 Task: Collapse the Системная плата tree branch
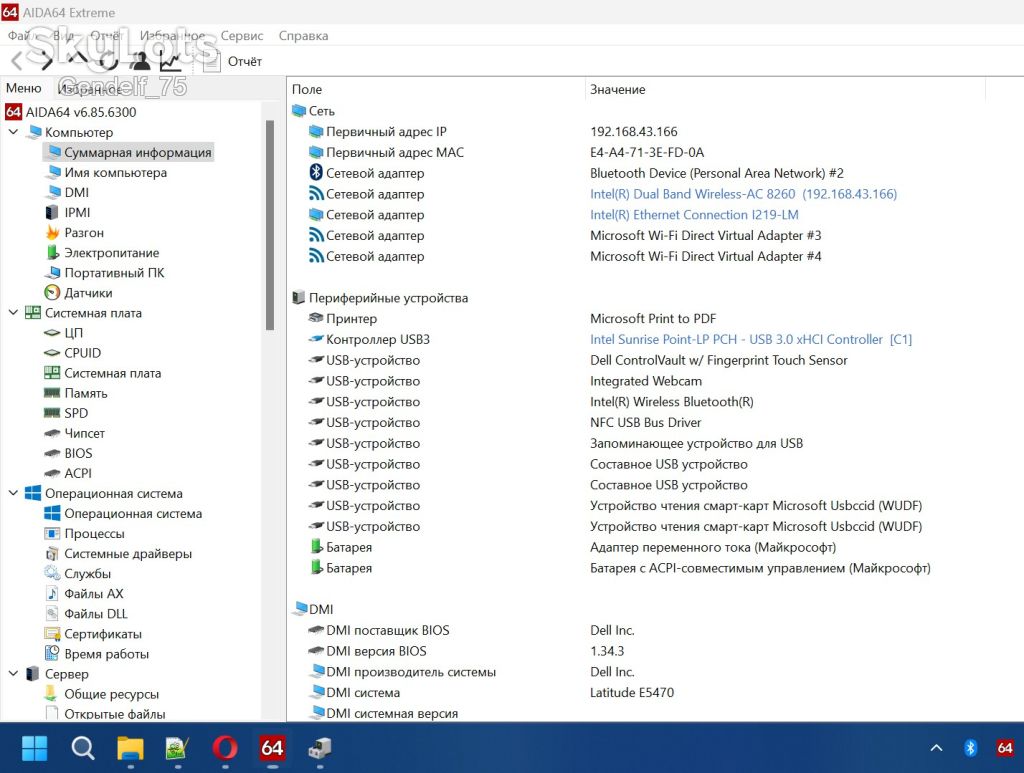(x=13, y=313)
